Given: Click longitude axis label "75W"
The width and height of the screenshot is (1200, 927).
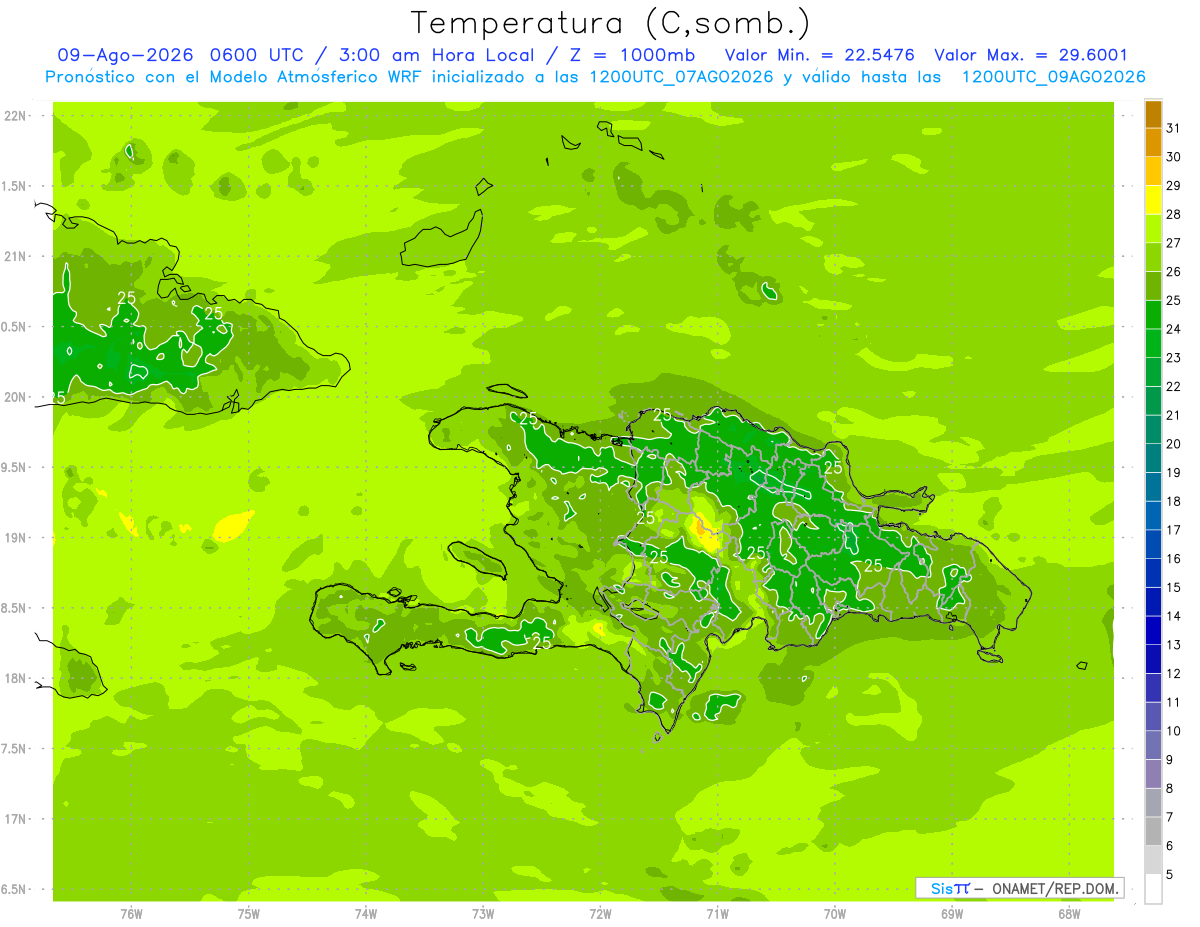Looking at the screenshot, I should pos(248,913).
